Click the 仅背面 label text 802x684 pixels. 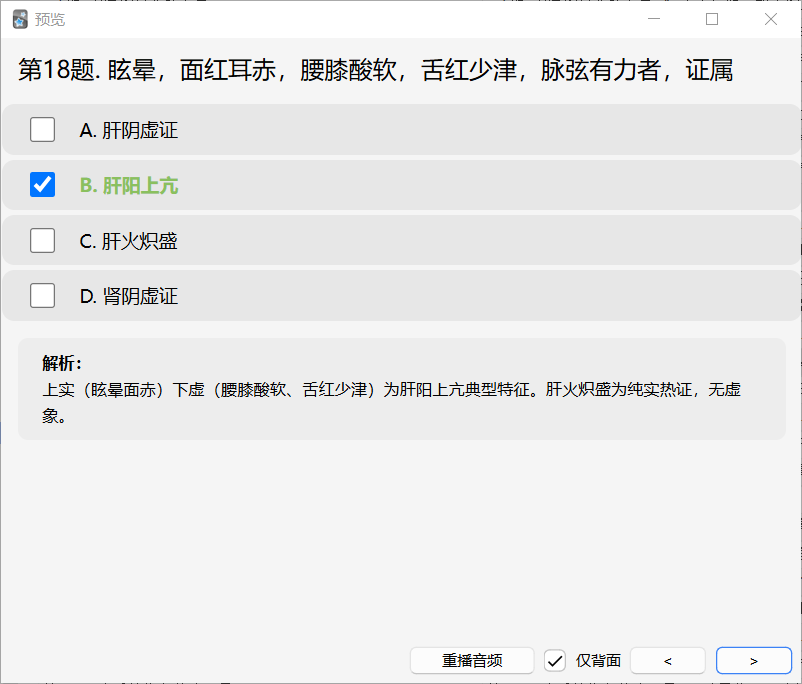[x=598, y=660]
